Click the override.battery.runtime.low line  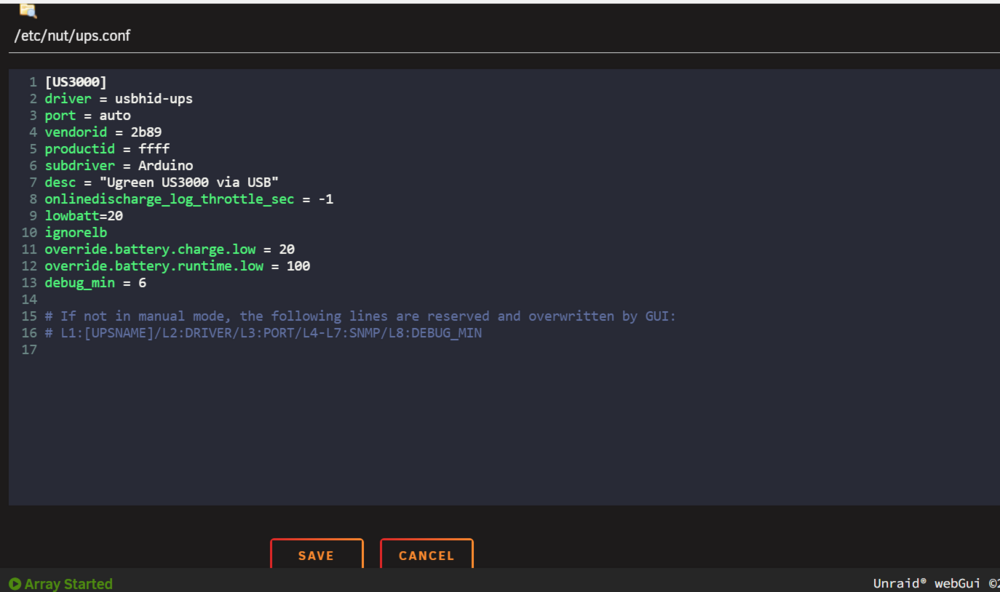click(177, 266)
